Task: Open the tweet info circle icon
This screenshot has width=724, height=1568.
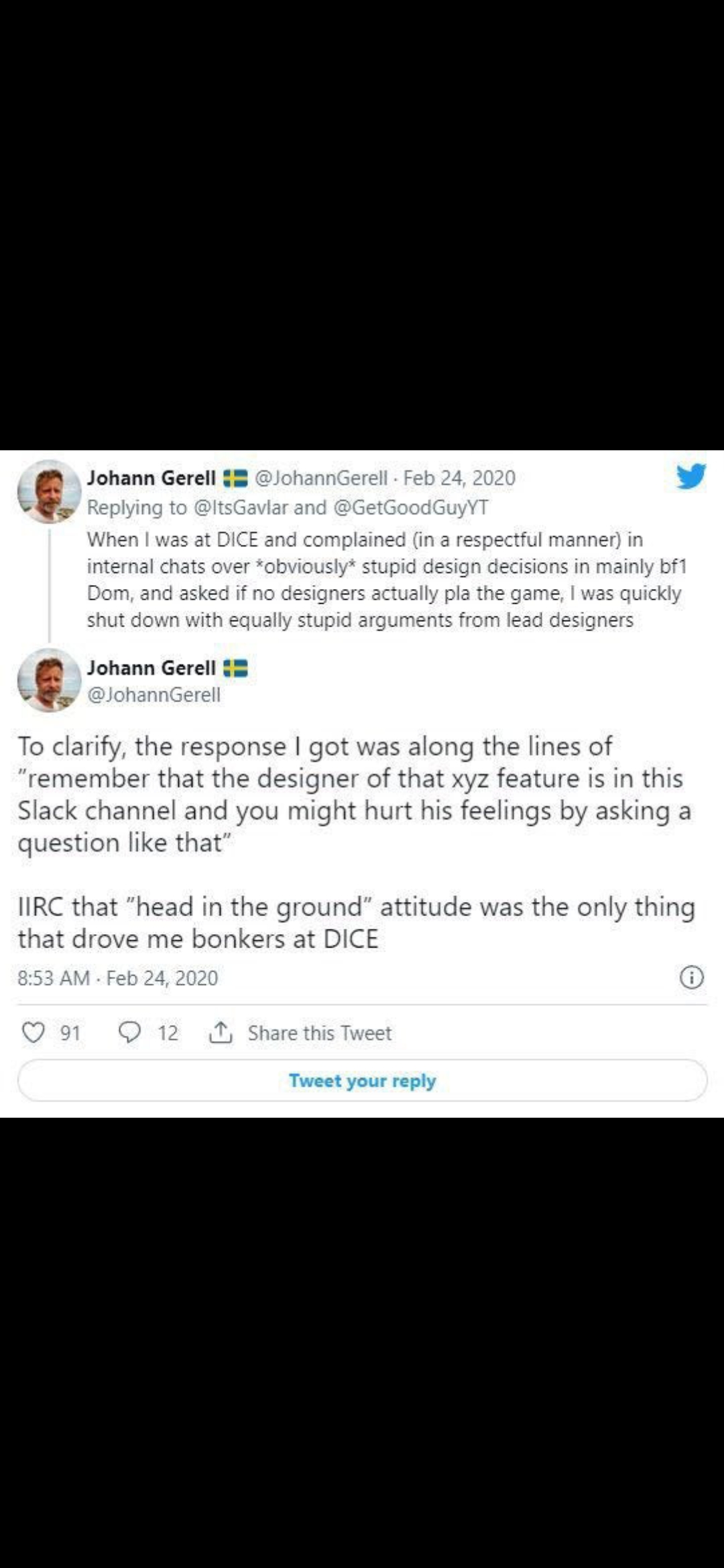Action: pos(692,978)
